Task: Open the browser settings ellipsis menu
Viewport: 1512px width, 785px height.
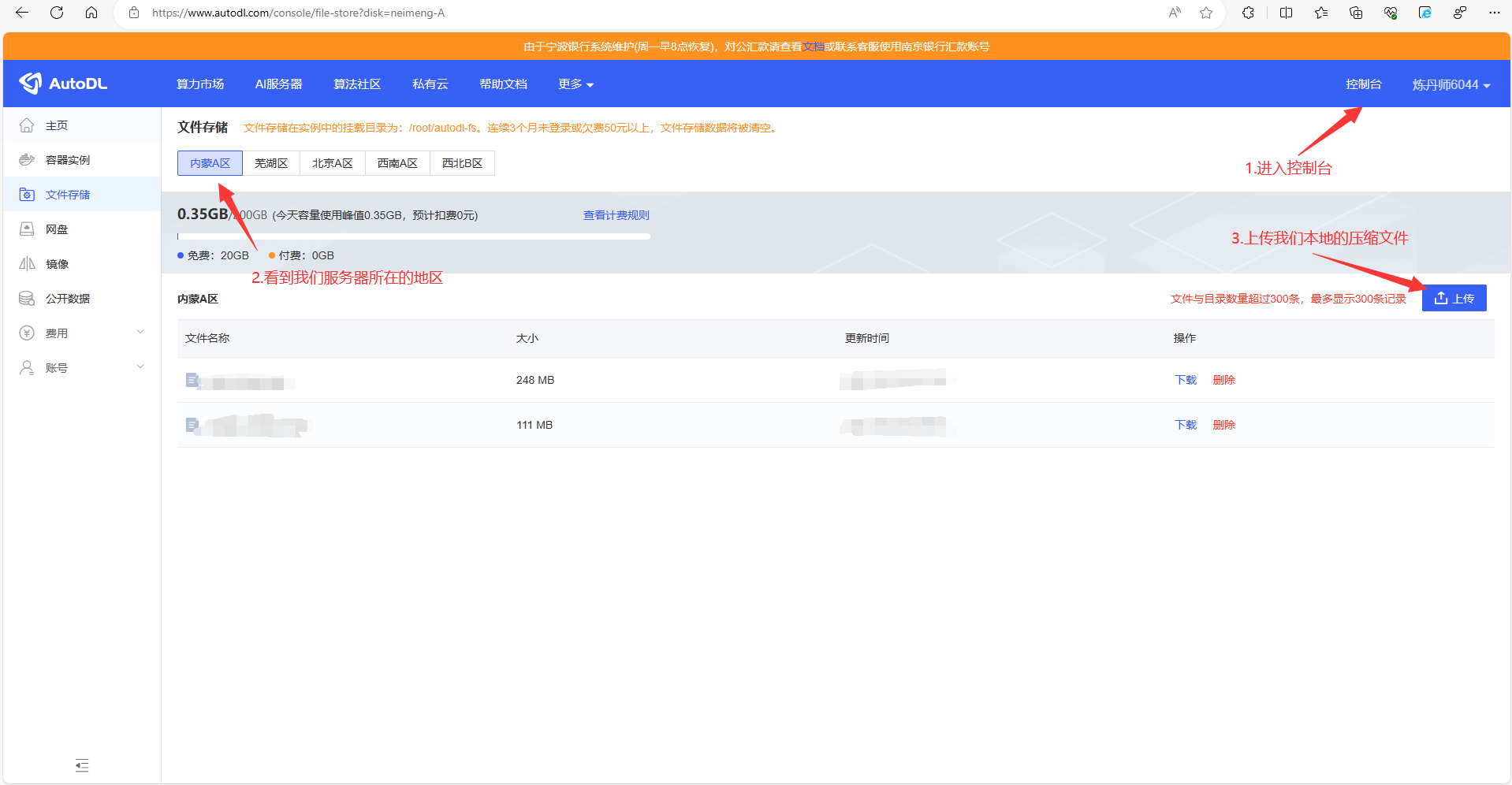Action: [x=1494, y=13]
